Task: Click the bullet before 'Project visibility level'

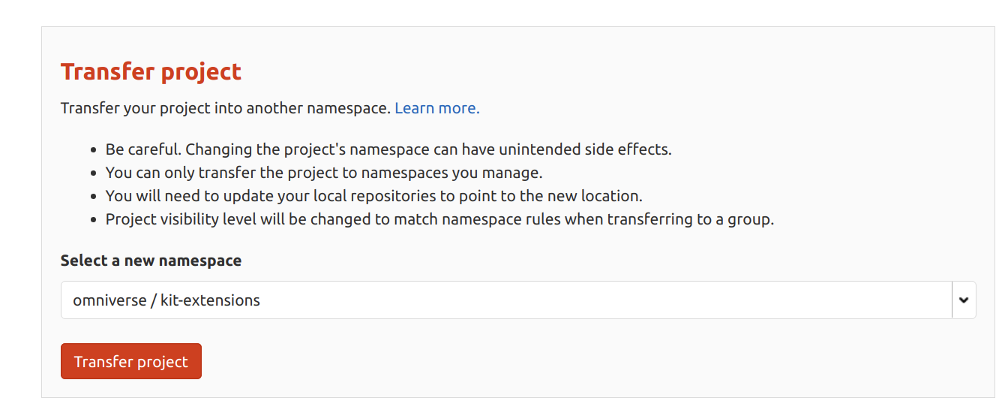Action: point(93,219)
